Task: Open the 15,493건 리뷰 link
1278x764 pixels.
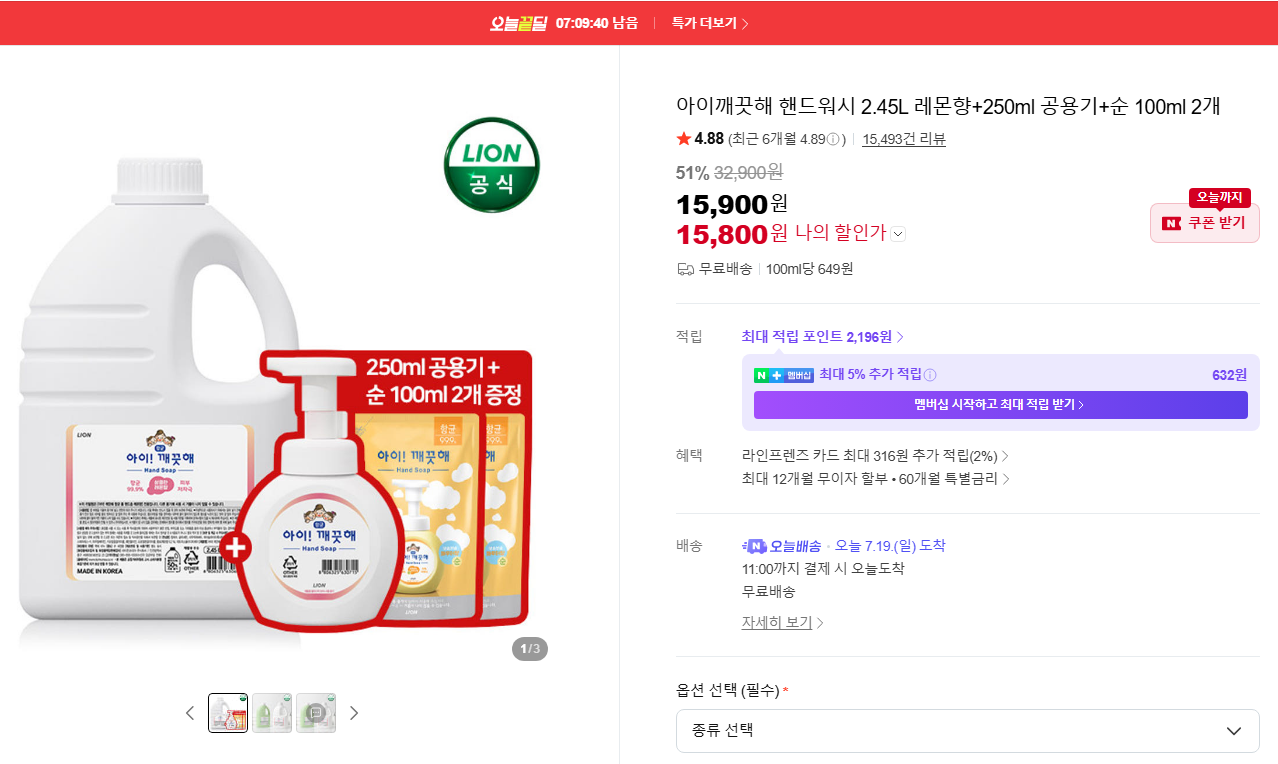Action: coord(904,139)
